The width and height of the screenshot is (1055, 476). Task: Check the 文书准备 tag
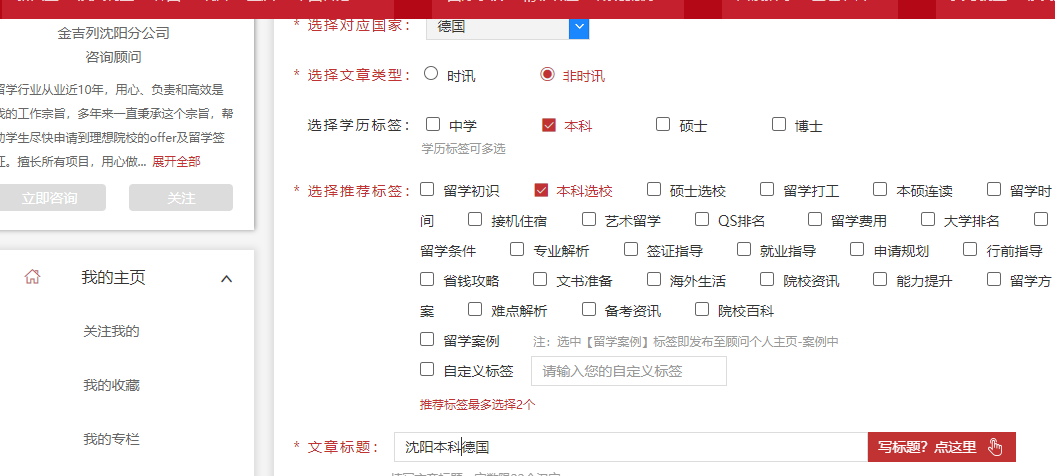(x=540, y=279)
